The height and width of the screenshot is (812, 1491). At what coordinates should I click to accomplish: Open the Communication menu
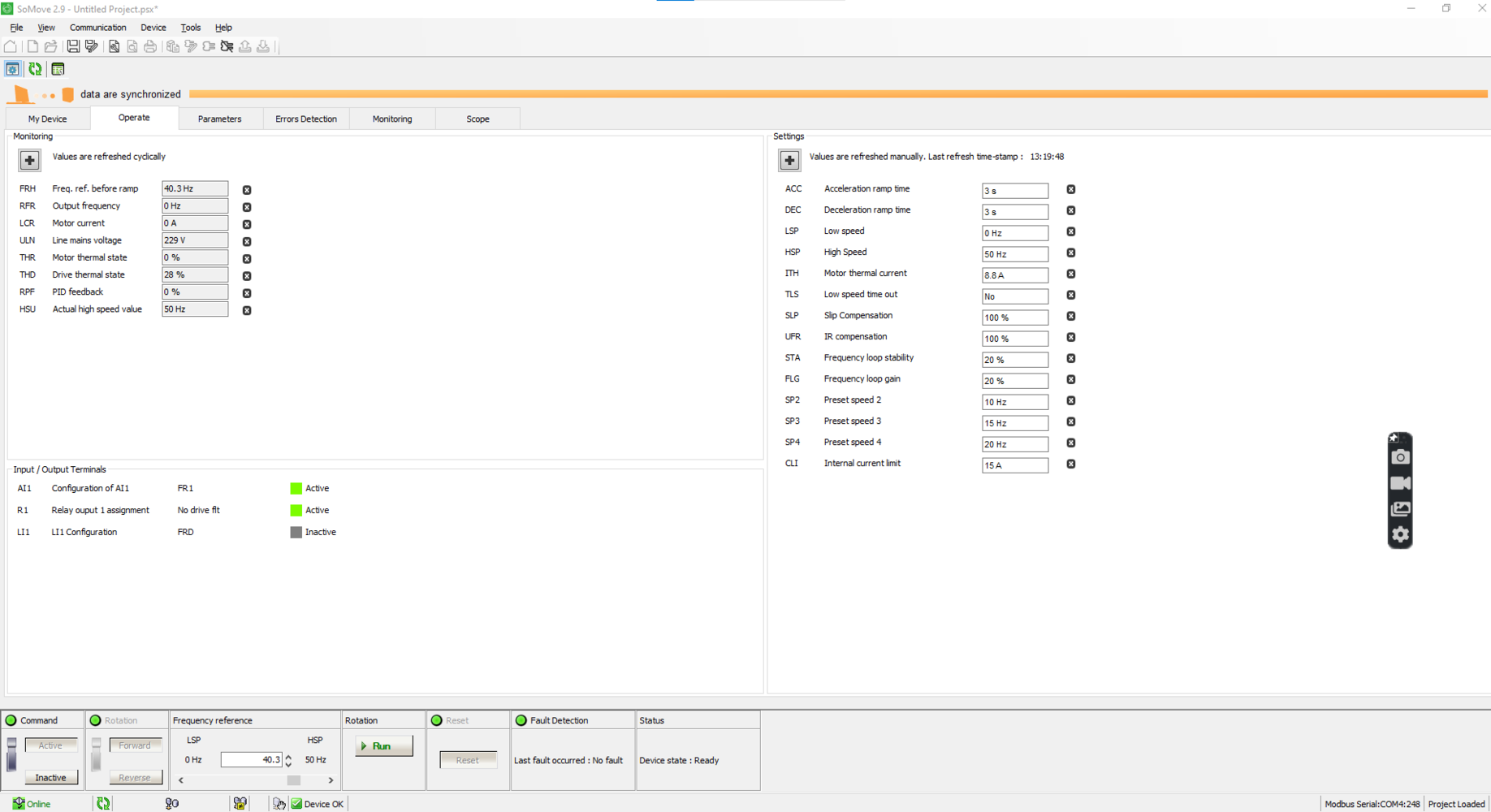(97, 28)
